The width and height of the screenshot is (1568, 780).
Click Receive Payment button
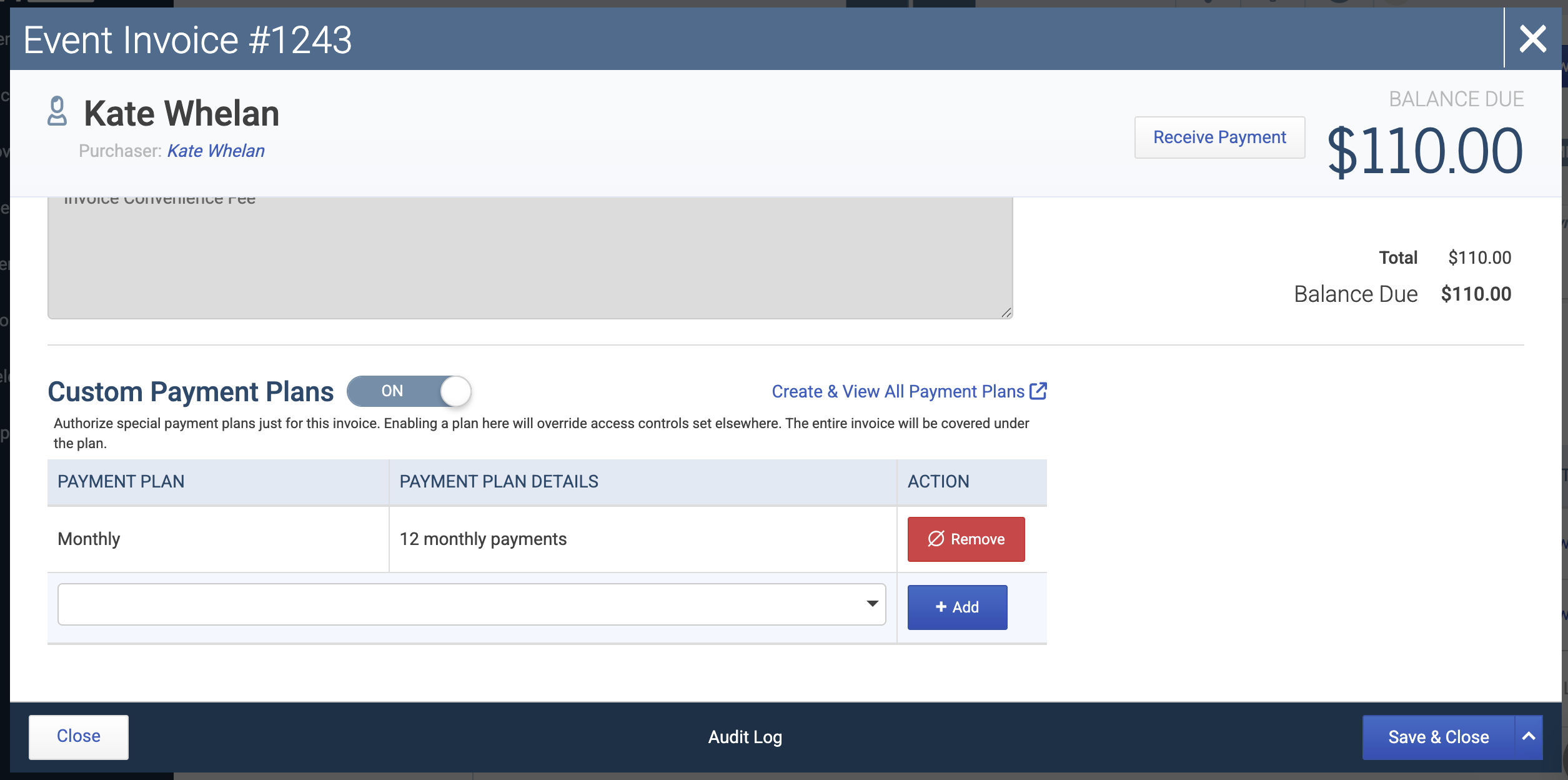pos(1219,137)
